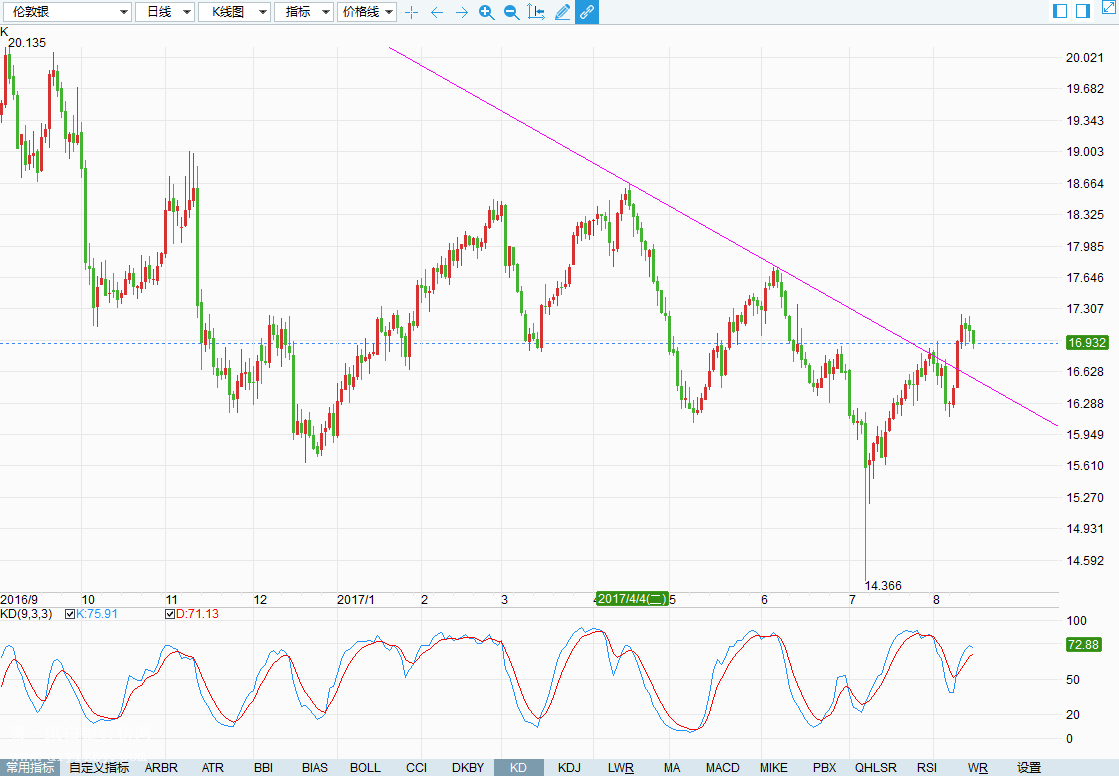This screenshot has width=1119, height=776.
Task: Toggle the left side panel icon
Action: tap(1060, 11)
